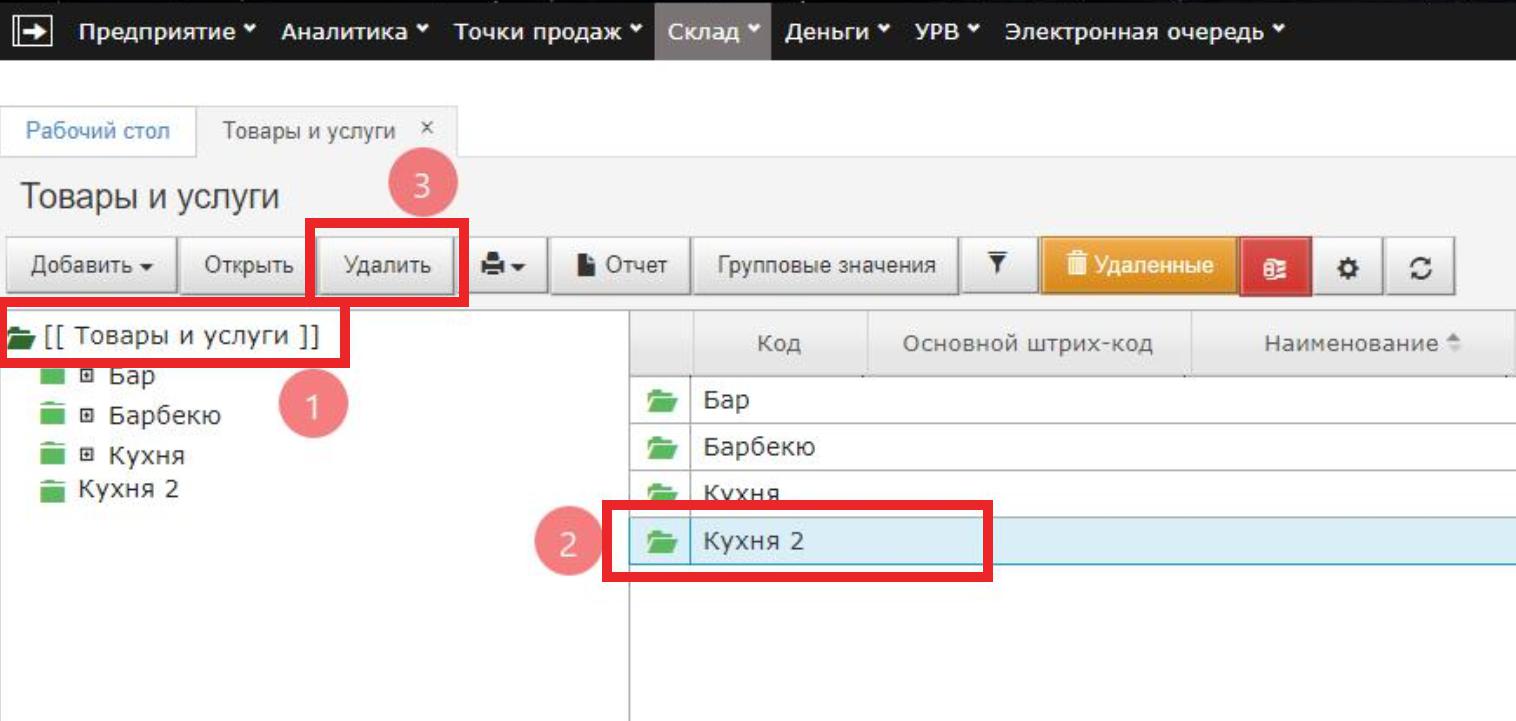Expand the Барбекю tree node
Image resolution: width=1516 pixels, height=721 pixels.
(x=87, y=415)
